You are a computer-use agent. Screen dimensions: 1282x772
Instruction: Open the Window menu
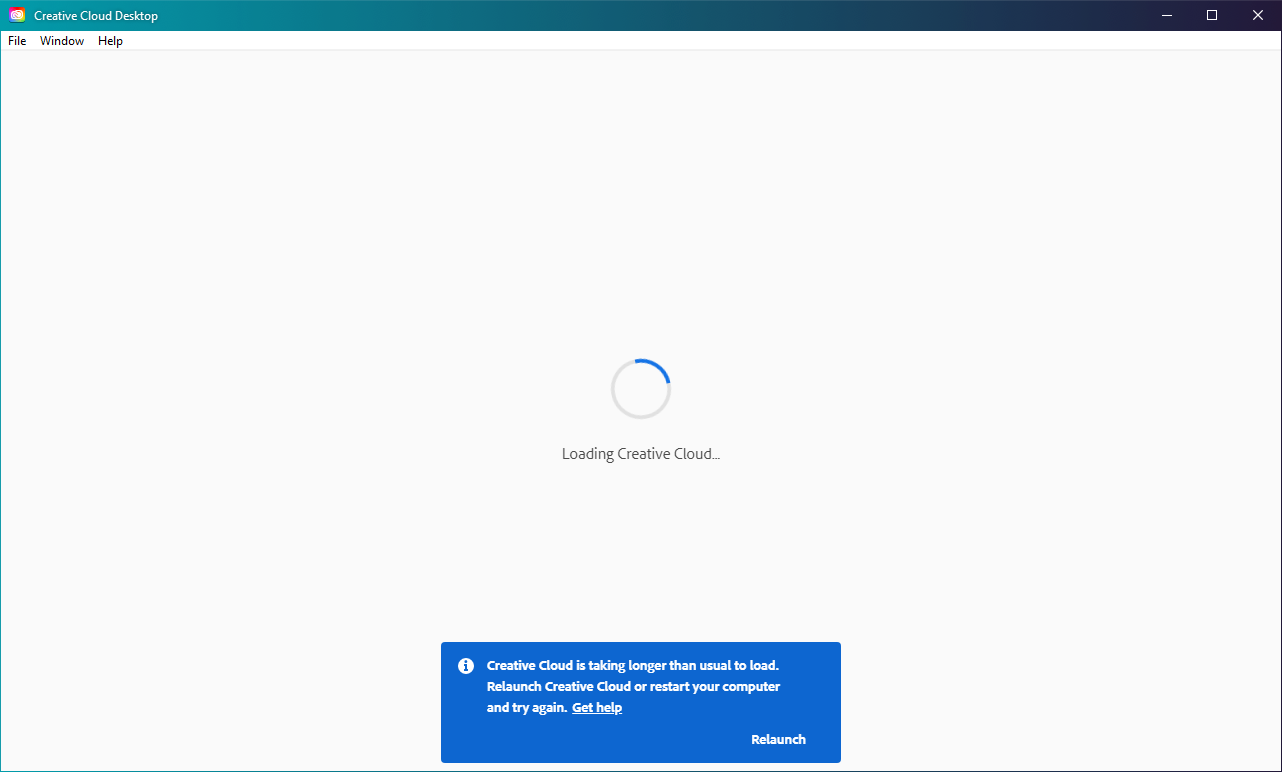[x=61, y=40]
